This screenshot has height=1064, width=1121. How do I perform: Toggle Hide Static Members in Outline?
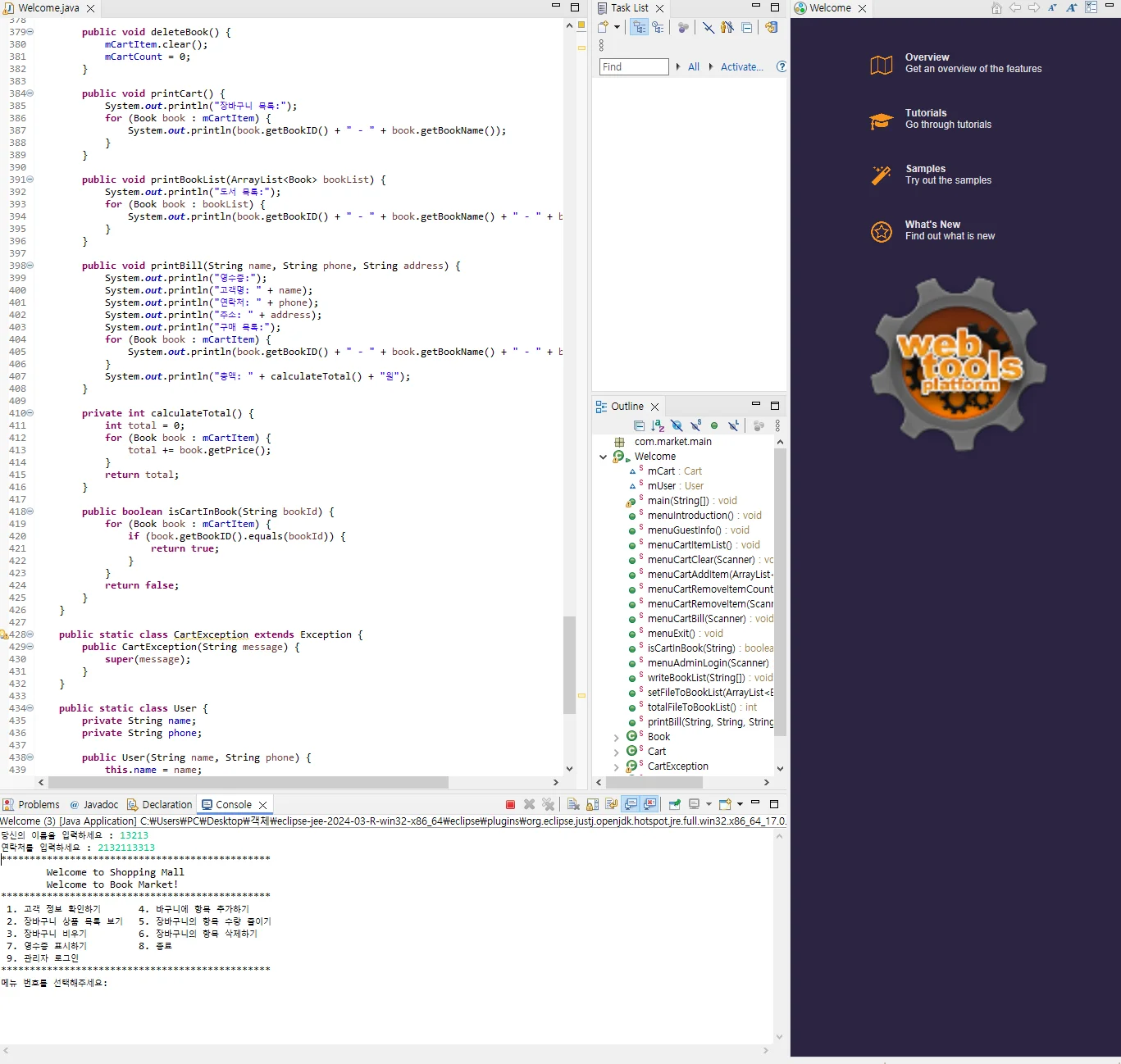[695, 425]
